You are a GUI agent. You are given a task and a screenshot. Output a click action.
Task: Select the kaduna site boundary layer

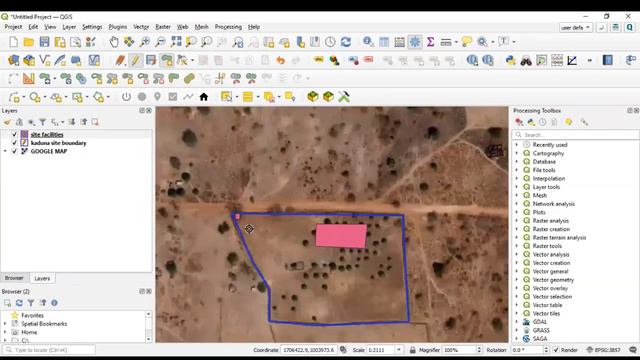[58, 143]
